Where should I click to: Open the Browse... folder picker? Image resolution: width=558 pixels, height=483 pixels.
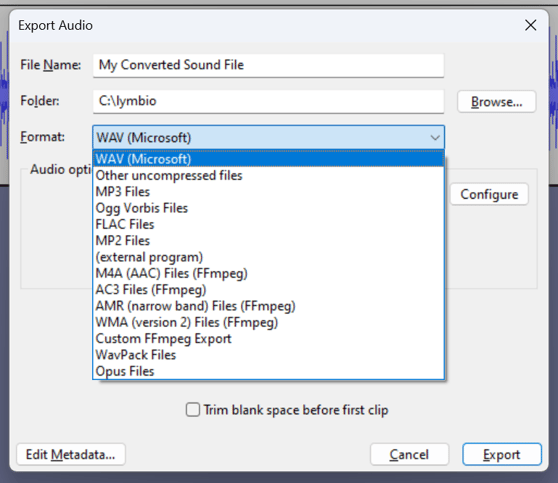tap(496, 102)
